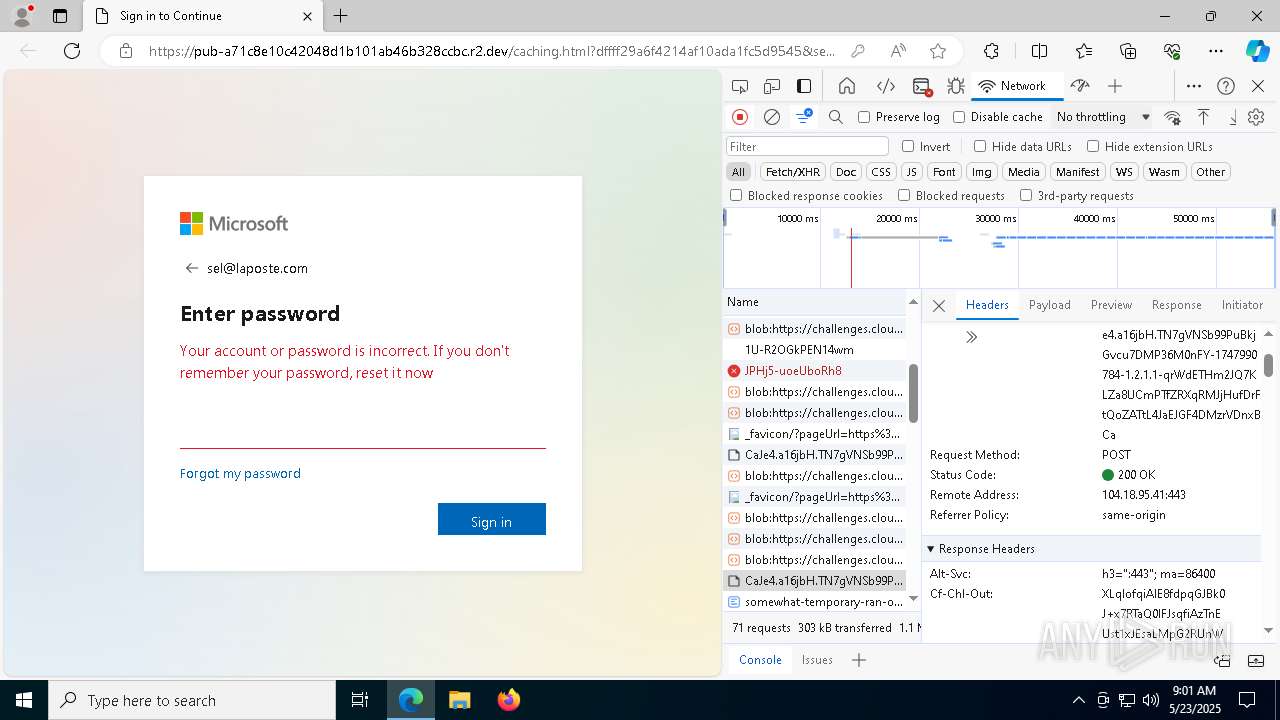Filter requests by Doc type
Screen dimensions: 1280x720
click(846, 172)
